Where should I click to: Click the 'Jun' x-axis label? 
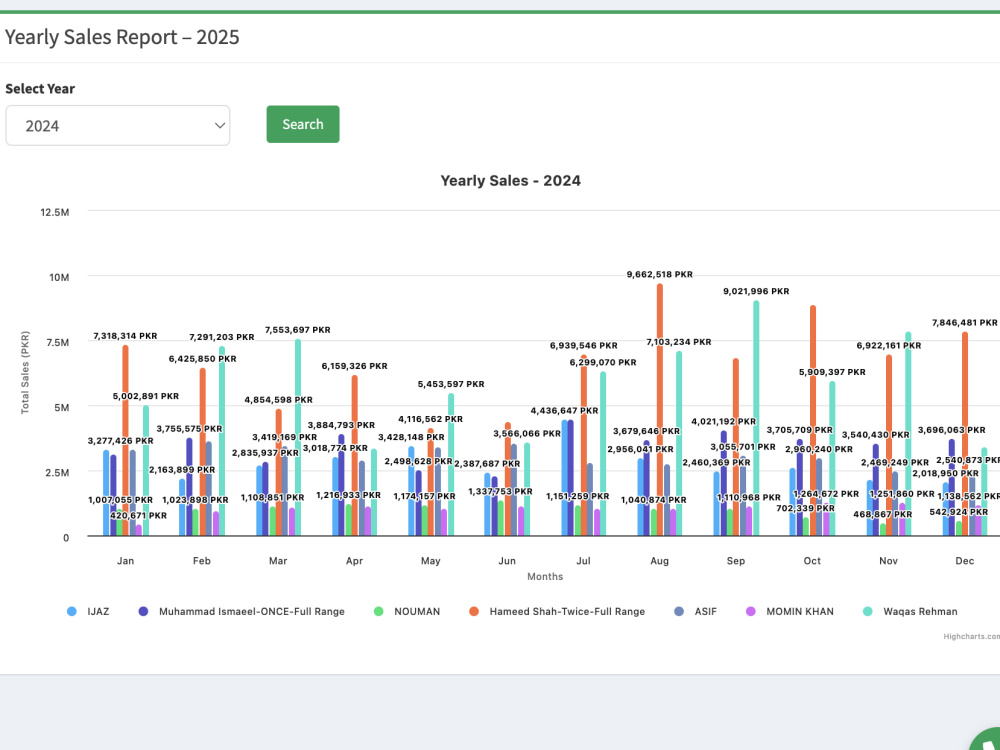(x=507, y=561)
